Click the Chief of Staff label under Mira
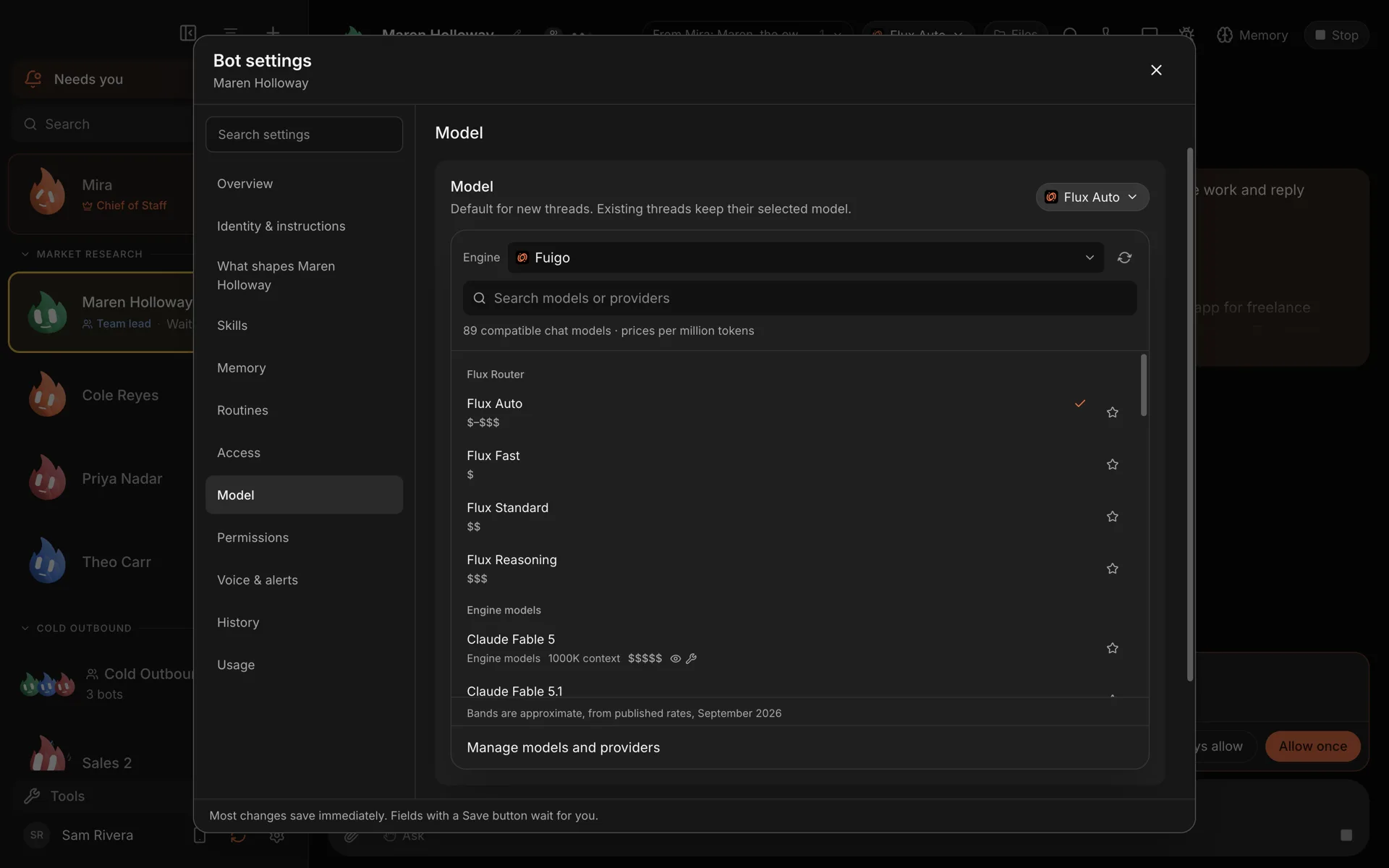Screen dimensions: 1389x868 [x=132, y=205]
